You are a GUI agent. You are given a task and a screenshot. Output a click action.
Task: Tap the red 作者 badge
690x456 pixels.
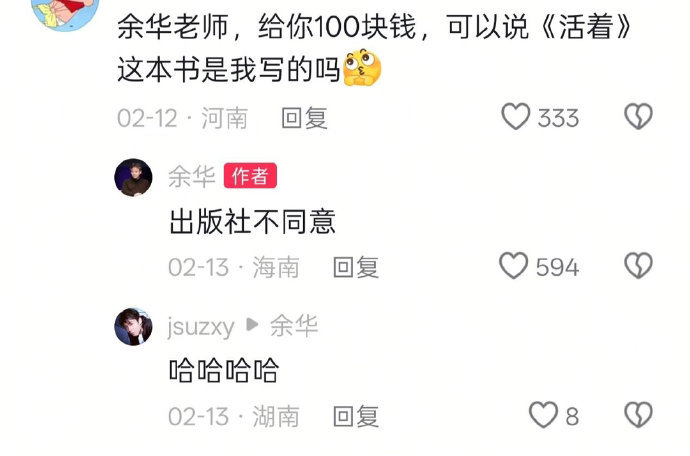250,176
